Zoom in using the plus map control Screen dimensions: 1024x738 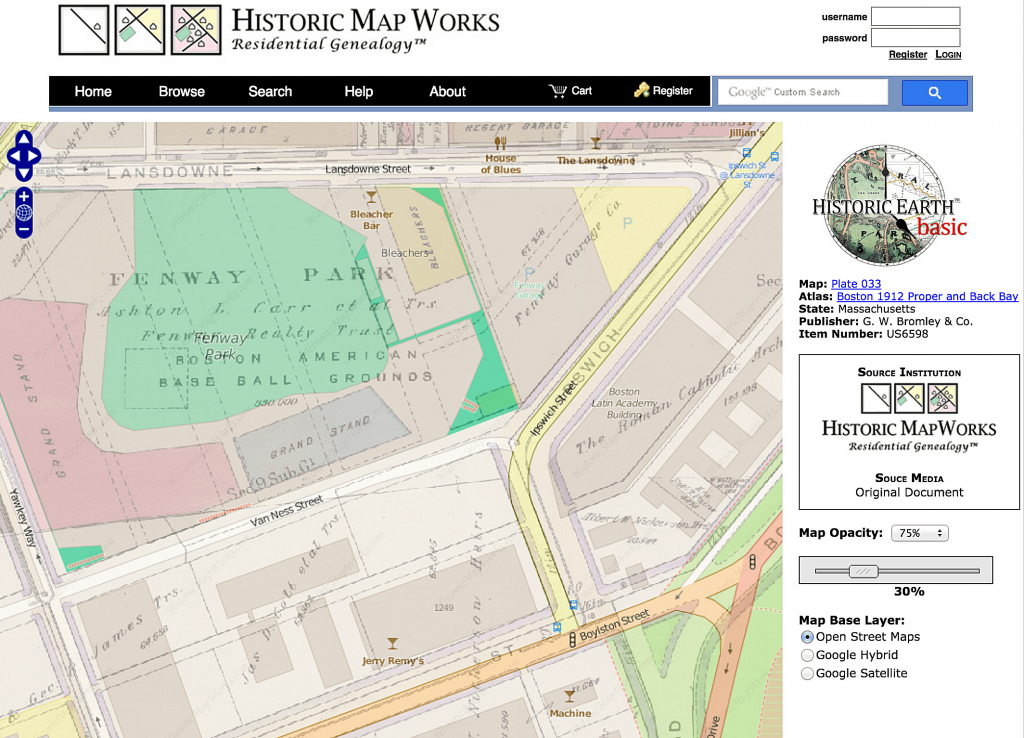[24, 197]
